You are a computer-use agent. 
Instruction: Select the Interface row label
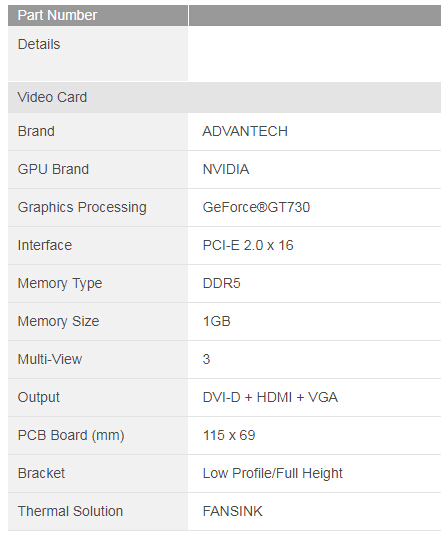(45, 245)
